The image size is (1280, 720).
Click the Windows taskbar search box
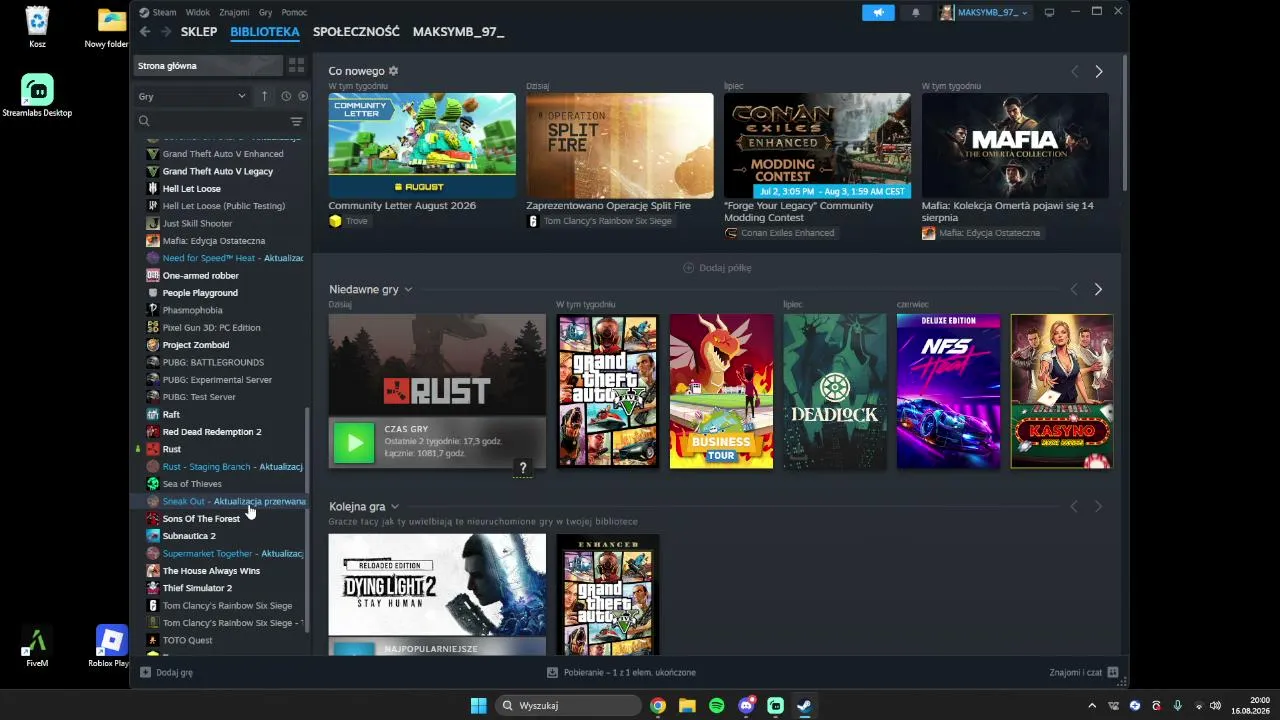pos(568,705)
